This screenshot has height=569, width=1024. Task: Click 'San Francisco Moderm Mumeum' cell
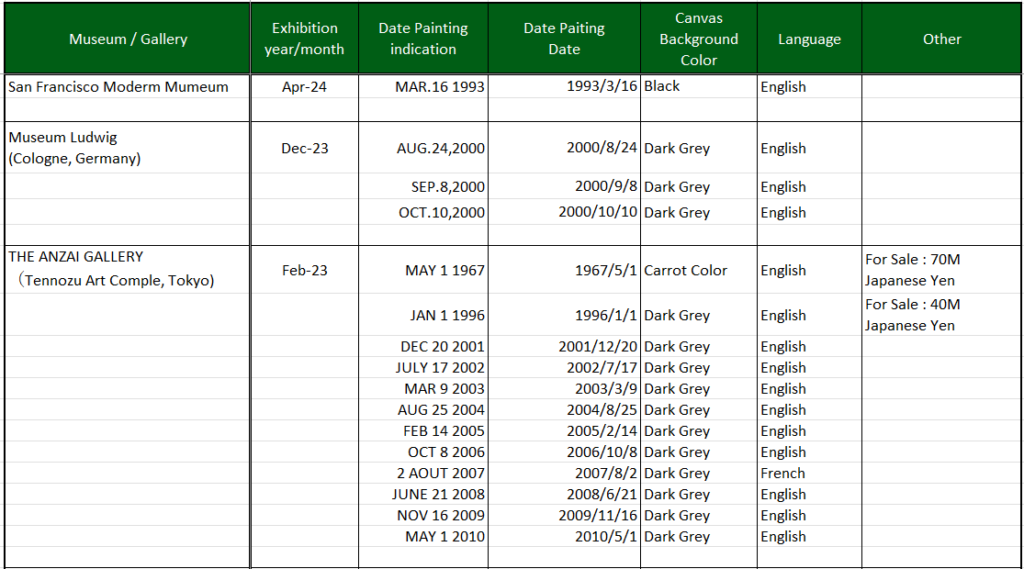127,87
